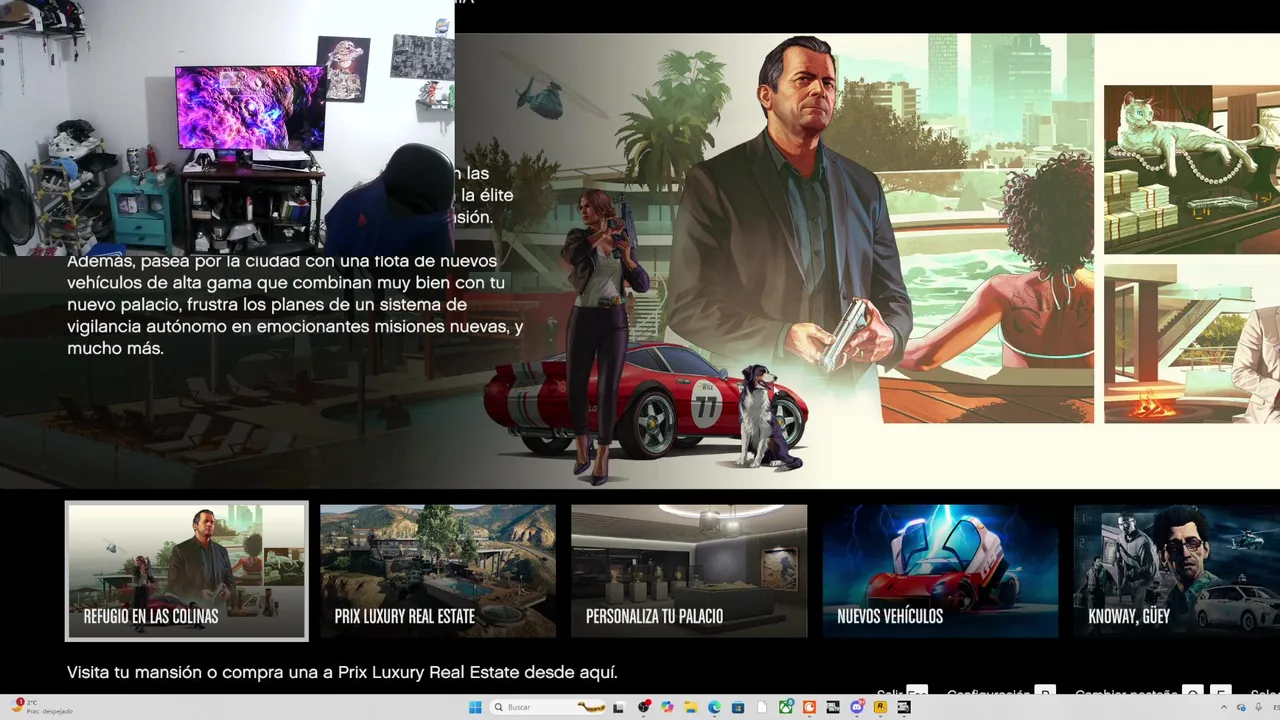Open Discord from the taskbar
This screenshot has height=720, width=1280.
pos(857,707)
